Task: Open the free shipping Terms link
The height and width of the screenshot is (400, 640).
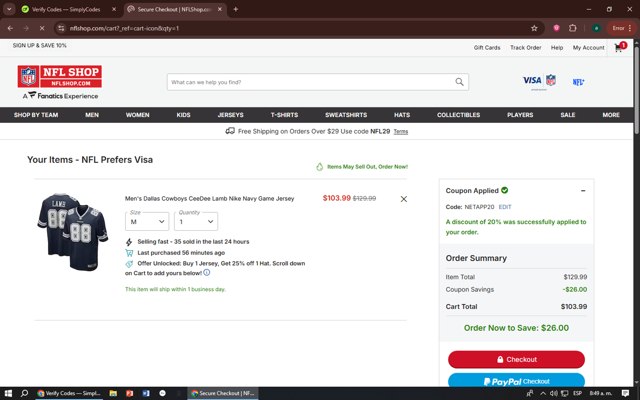Action: pyautogui.click(x=401, y=131)
